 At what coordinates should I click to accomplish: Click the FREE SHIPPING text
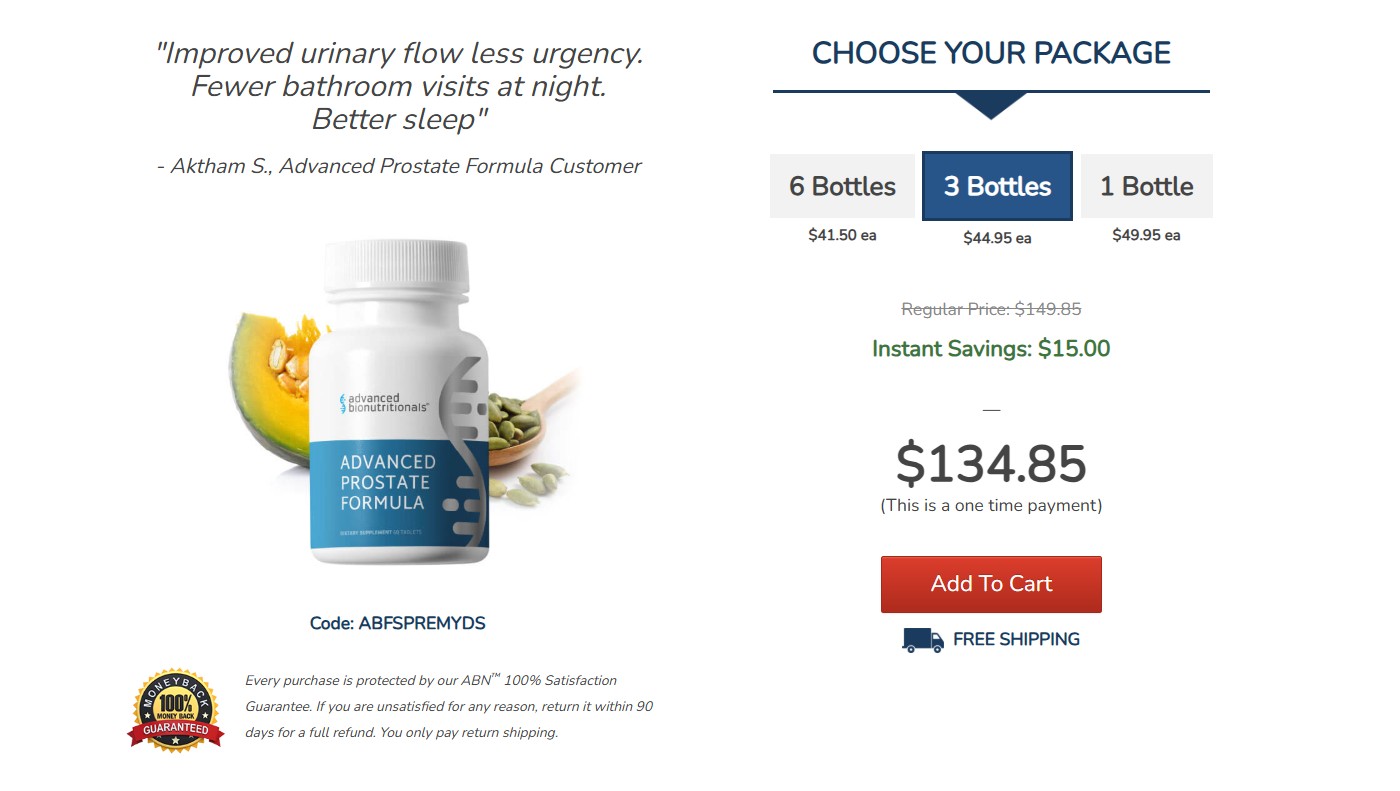tap(1016, 639)
